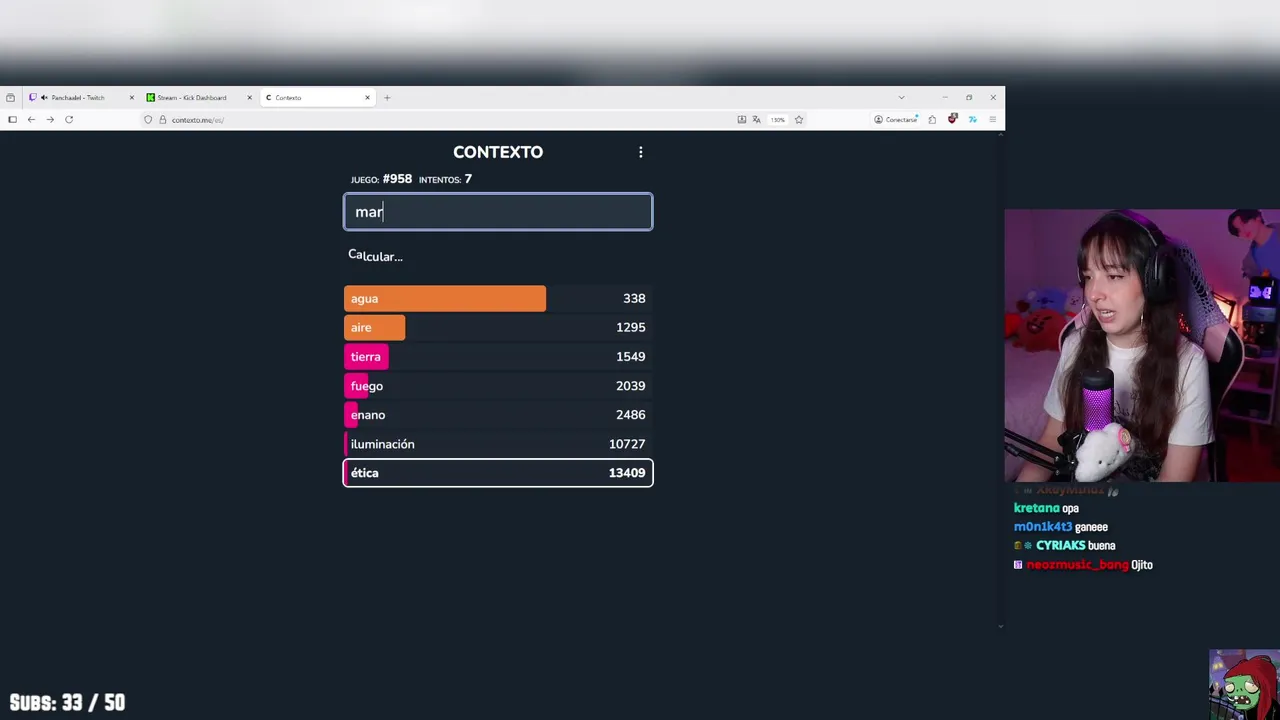The height and width of the screenshot is (720, 1280).
Task: Expand the list all tabs chevron
Action: point(901,97)
